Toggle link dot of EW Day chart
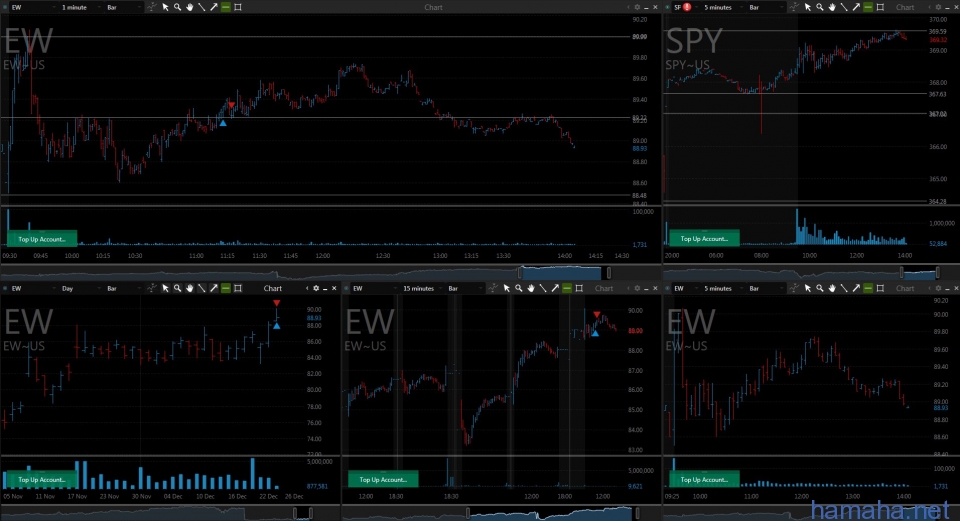Screen dimensions: 960x521 5,288
